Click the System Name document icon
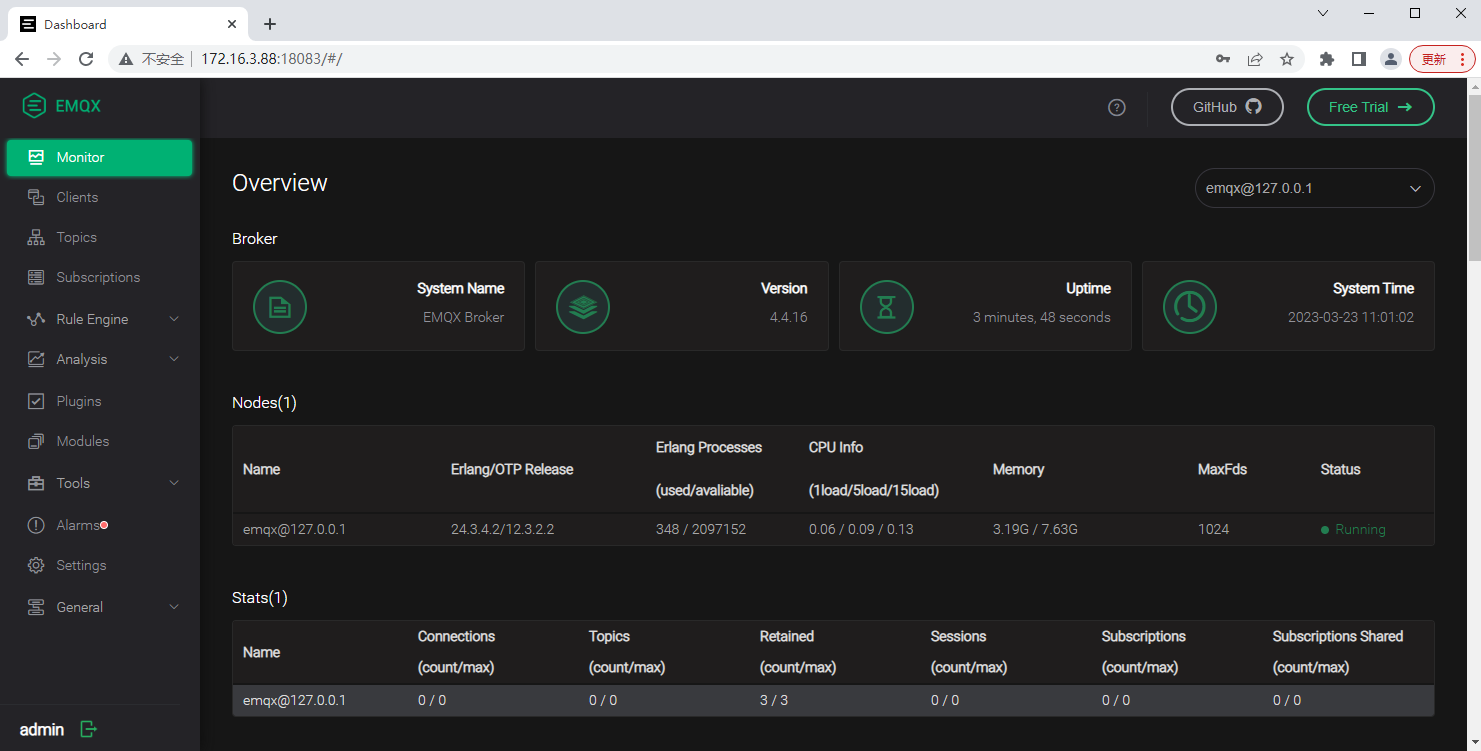Viewport: 1481px width, 751px height. (x=280, y=306)
